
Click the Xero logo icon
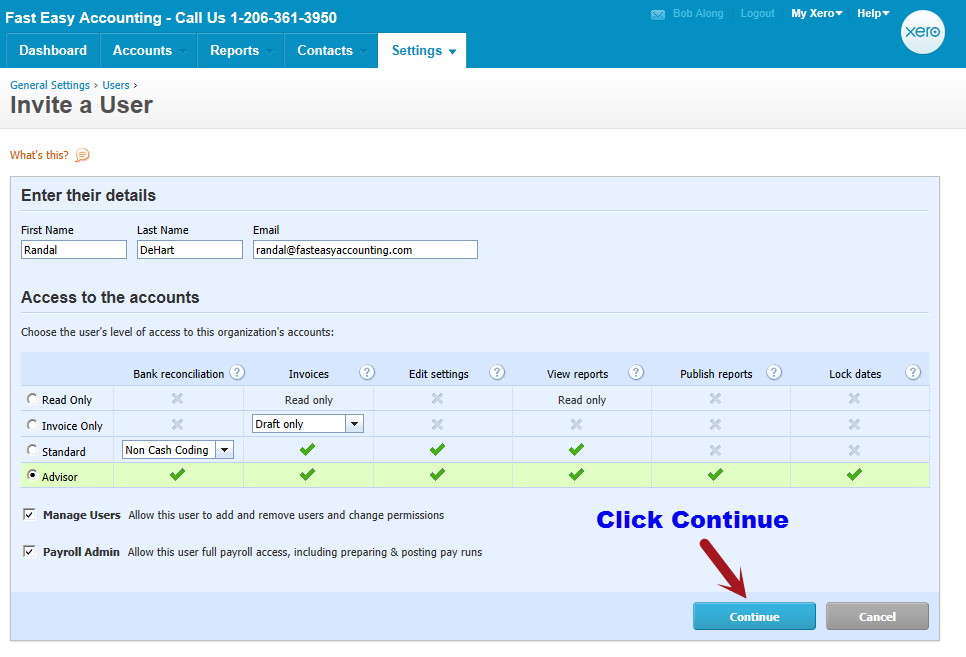pos(922,31)
